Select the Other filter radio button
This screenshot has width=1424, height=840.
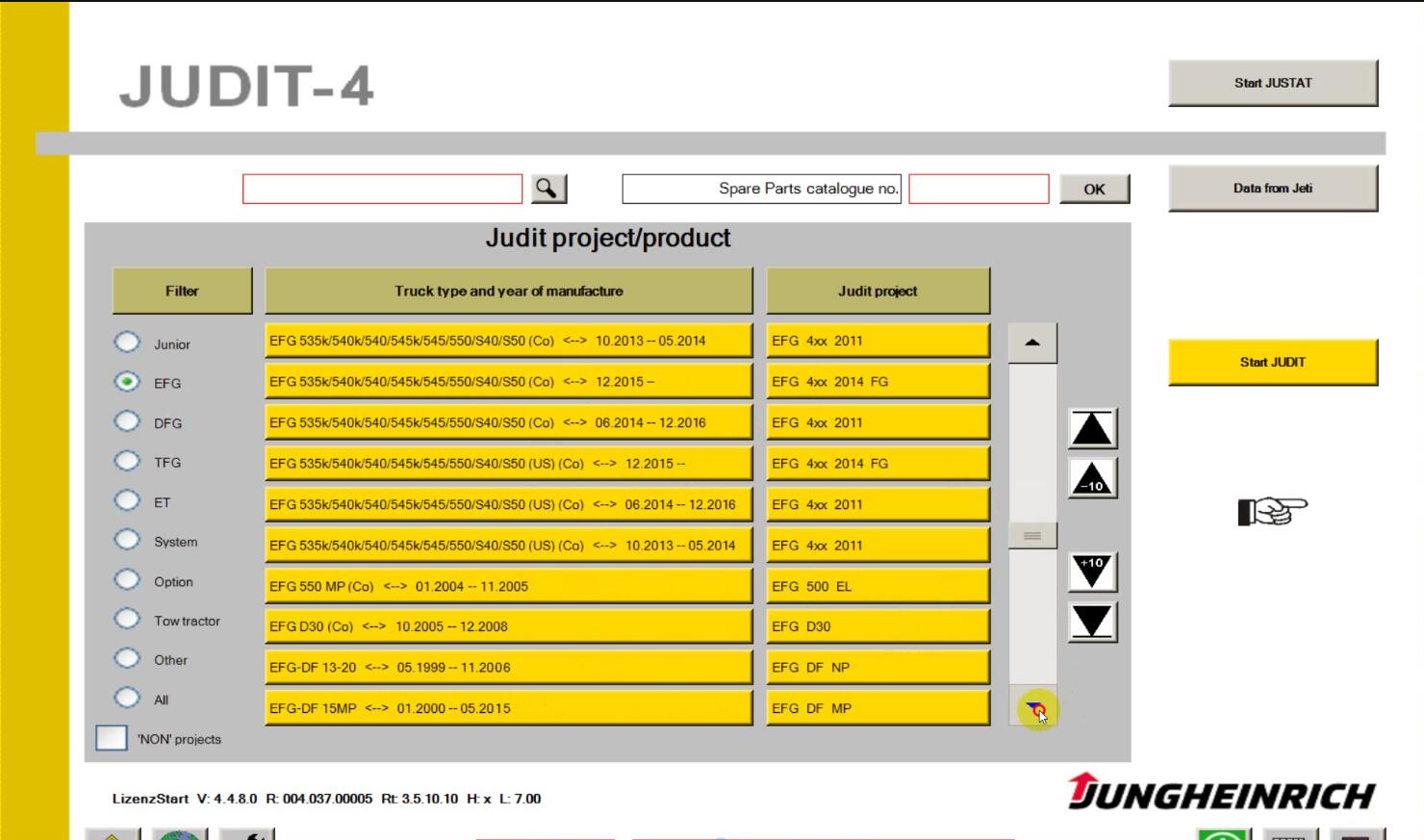coord(127,658)
